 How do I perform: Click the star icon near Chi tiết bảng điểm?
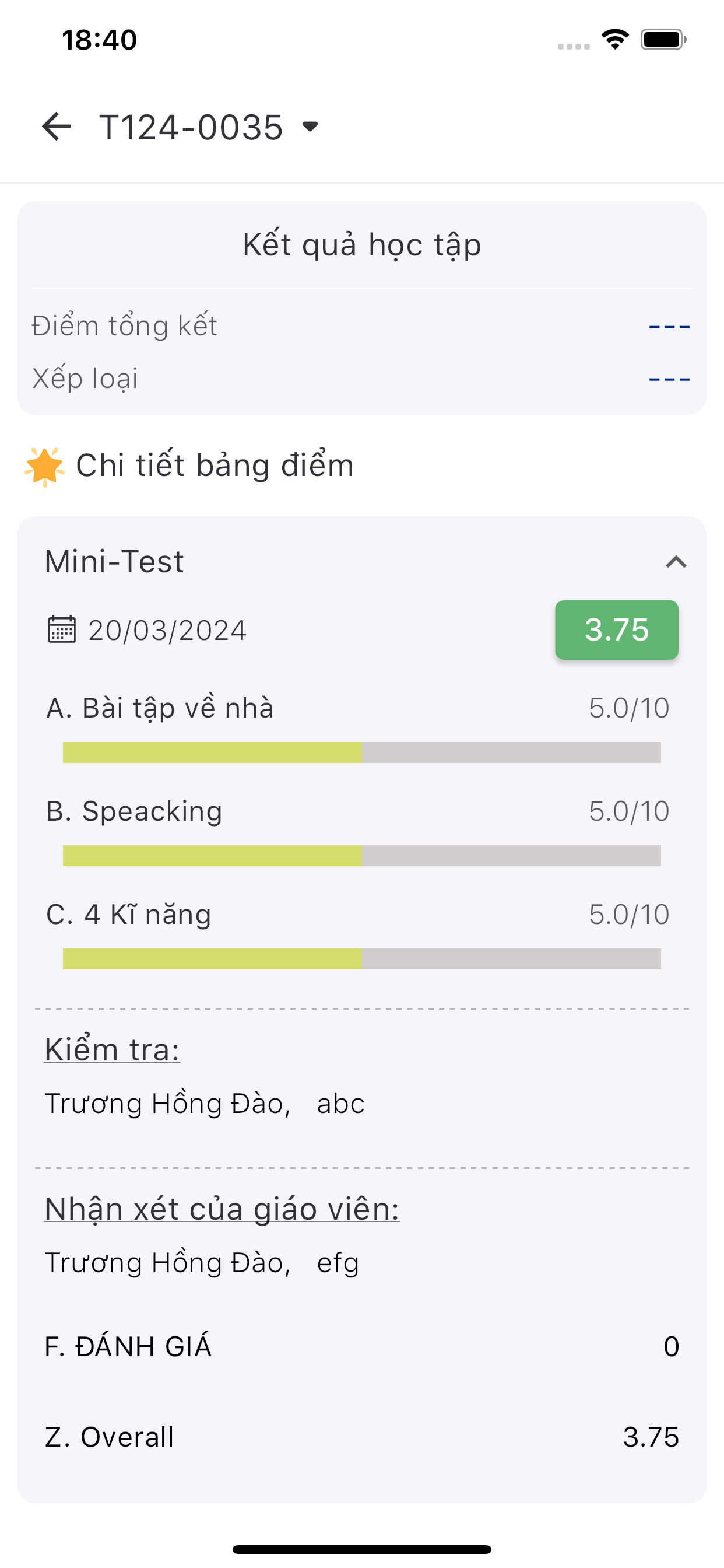pos(44,466)
